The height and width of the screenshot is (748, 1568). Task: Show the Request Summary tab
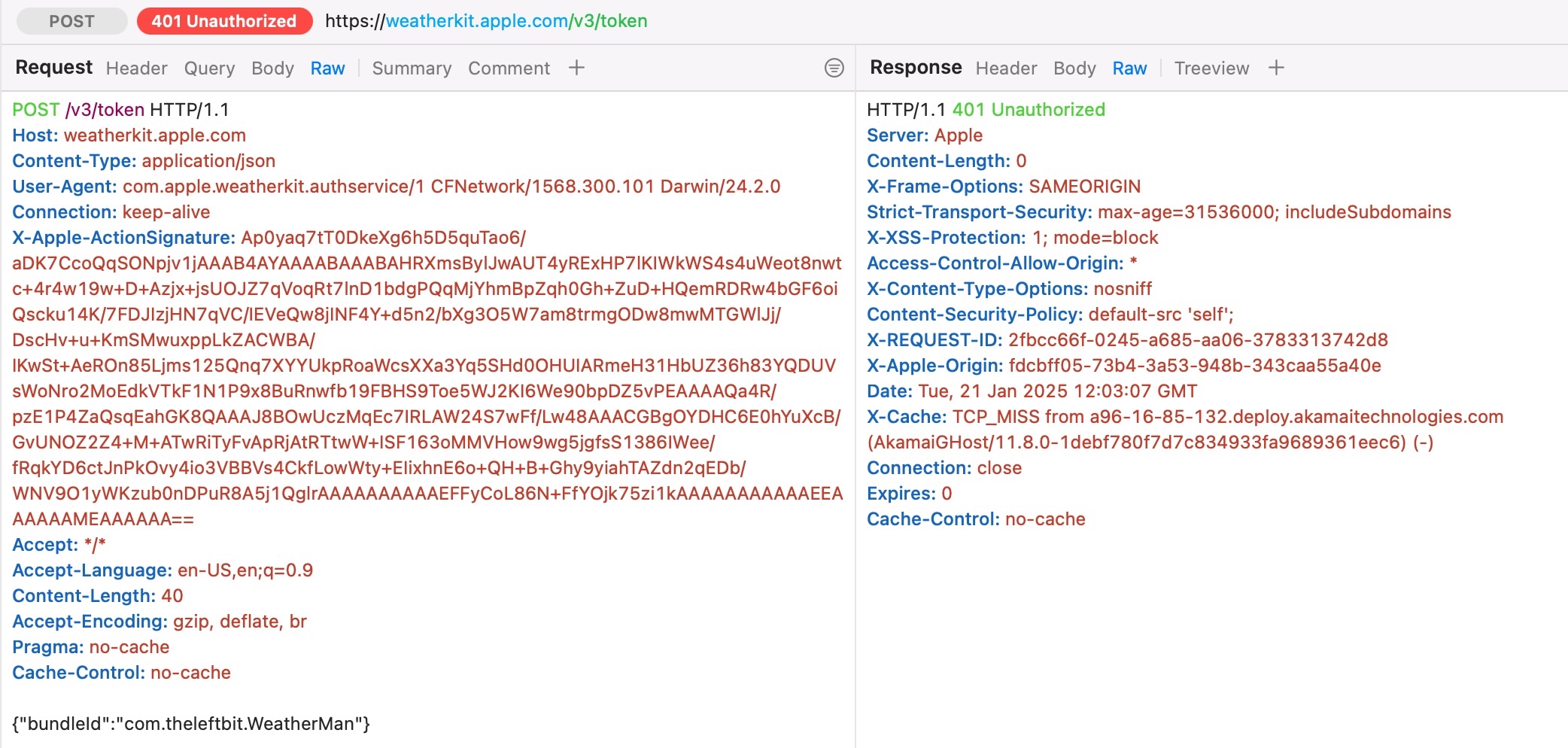click(x=412, y=68)
